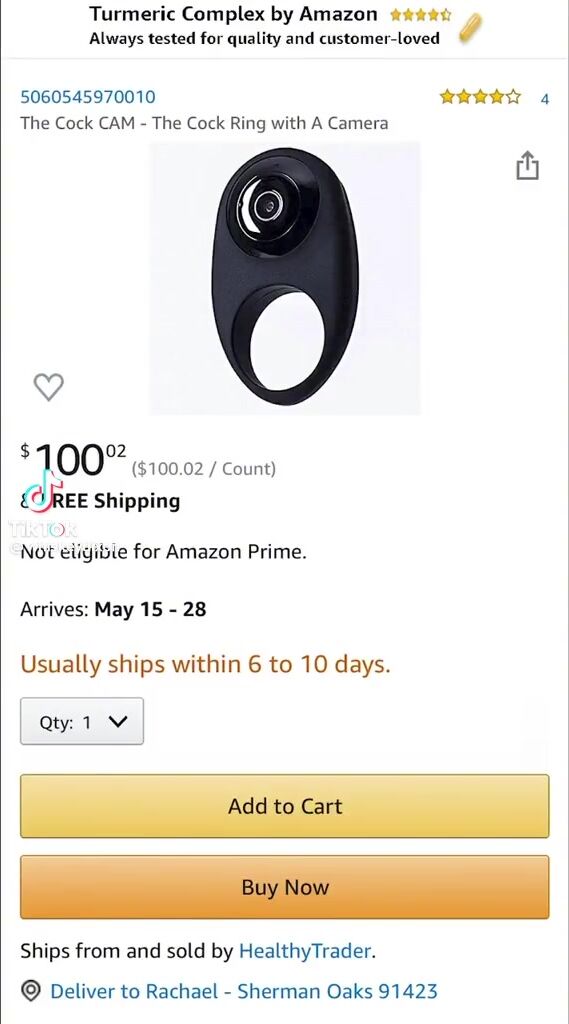Click the Qty dropdown chevron arrow

(118, 722)
